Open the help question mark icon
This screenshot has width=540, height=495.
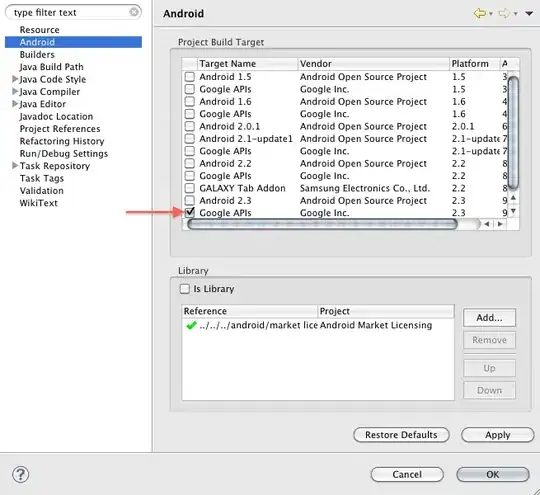click(21, 474)
